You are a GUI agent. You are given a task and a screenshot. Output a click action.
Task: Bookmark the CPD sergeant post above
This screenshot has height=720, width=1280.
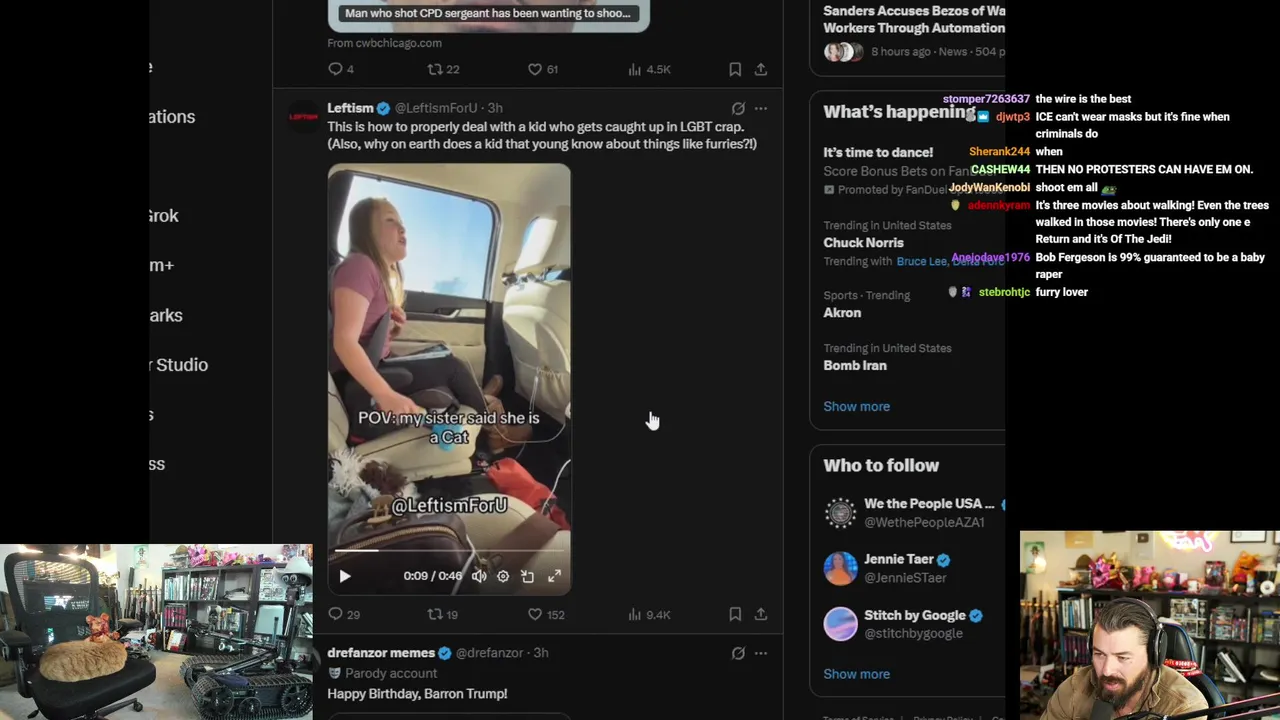coord(735,69)
